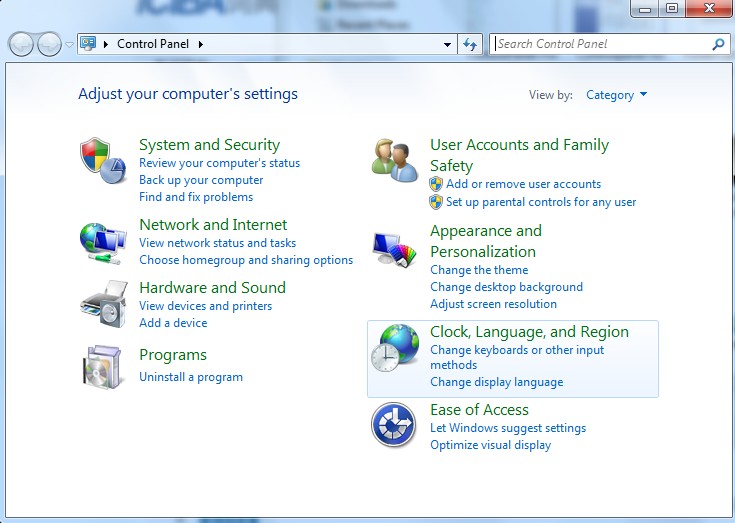This screenshot has height=523, width=735.
Task: Open User Accounts and Family Safety heading
Action: (519, 155)
